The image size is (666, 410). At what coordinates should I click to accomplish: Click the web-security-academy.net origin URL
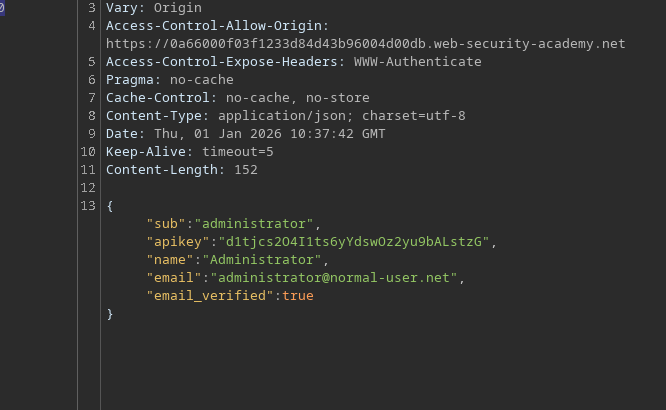(x=365, y=44)
